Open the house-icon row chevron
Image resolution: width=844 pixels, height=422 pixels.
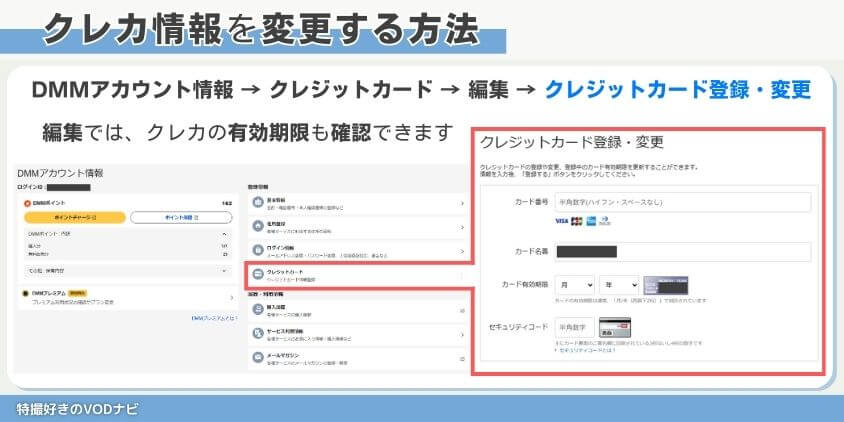point(462,227)
